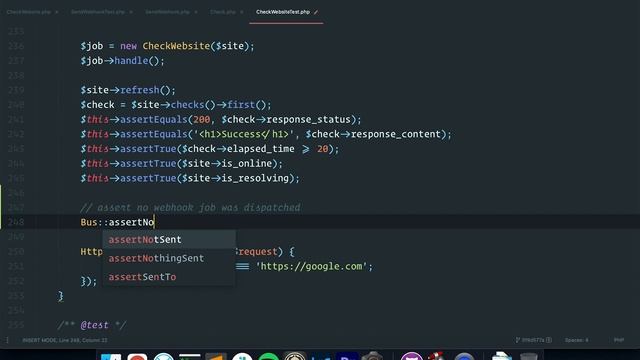Open the SendWebhook.php tab
This screenshot has height=360, width=640.
point(167,12)
